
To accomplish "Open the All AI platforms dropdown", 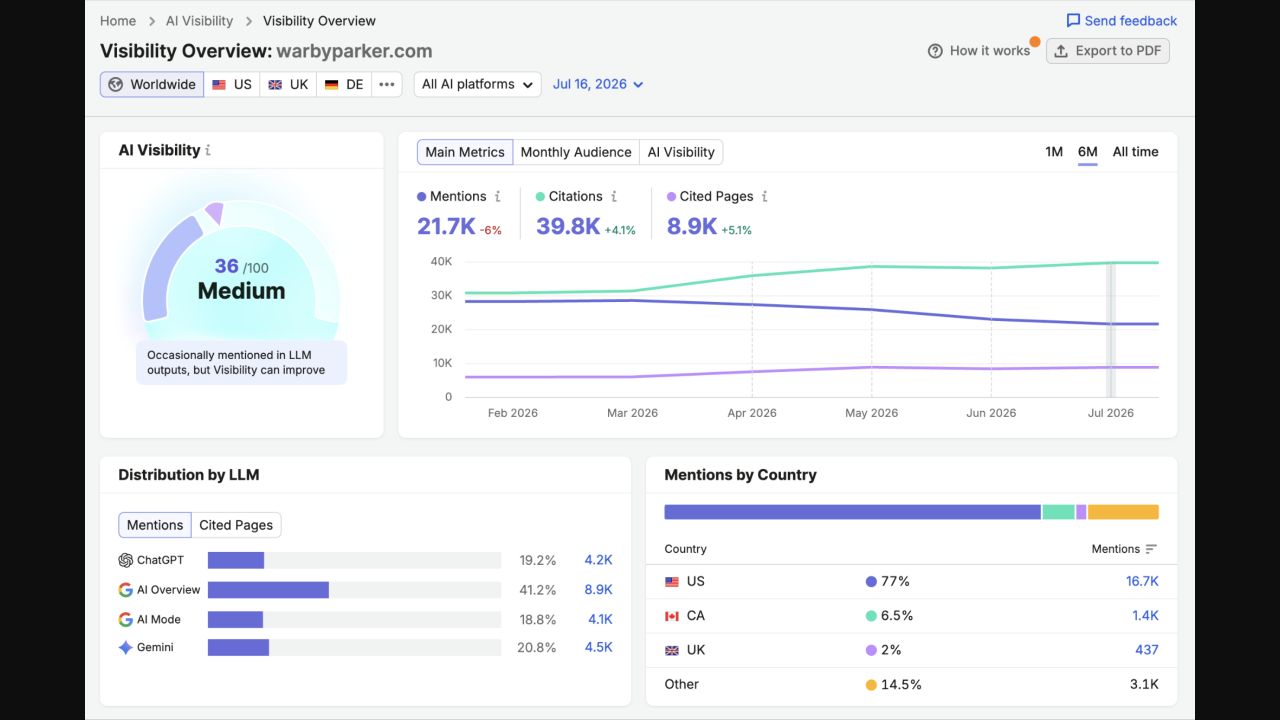I will point(478,84).
